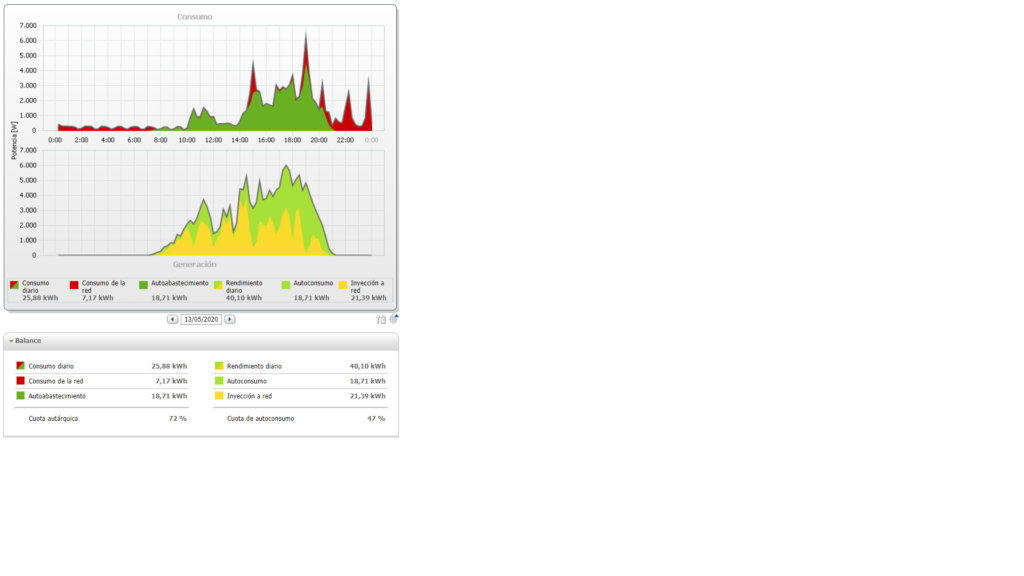Go to the next day arrow
Viewport: 1024px width, 576px height.
[x=230, y=319]
